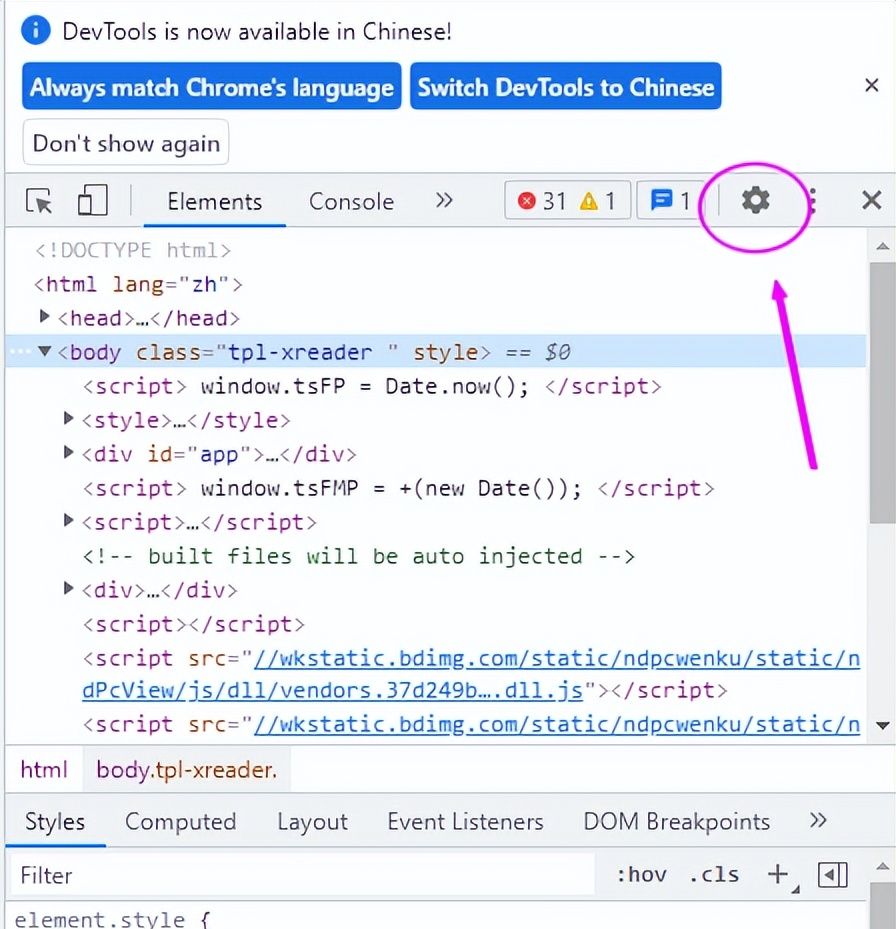This screenshot has height=929, width=896.
Task: Click Switch DevTools to Chinese button
Action: [565, 87]
